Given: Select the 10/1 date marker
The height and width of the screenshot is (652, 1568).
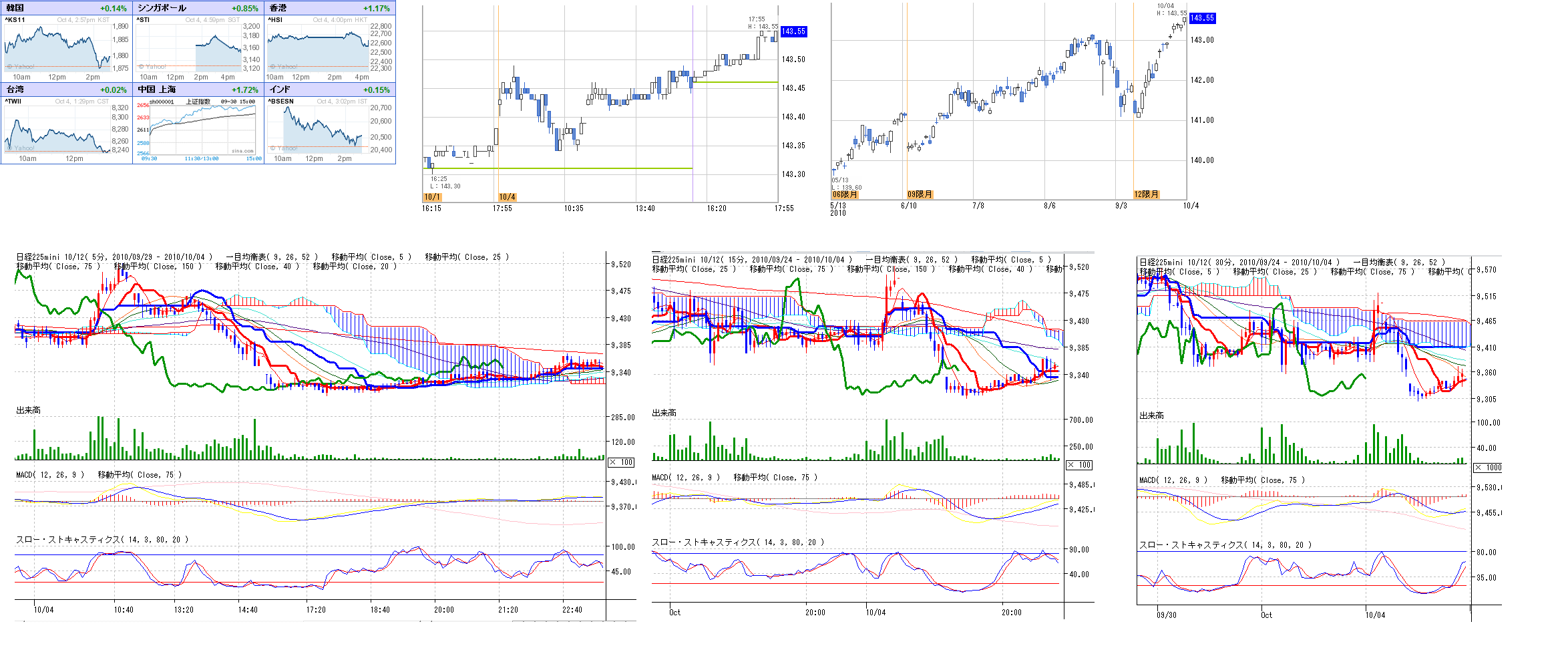Looking at the screenshot, I should [432, 197].
